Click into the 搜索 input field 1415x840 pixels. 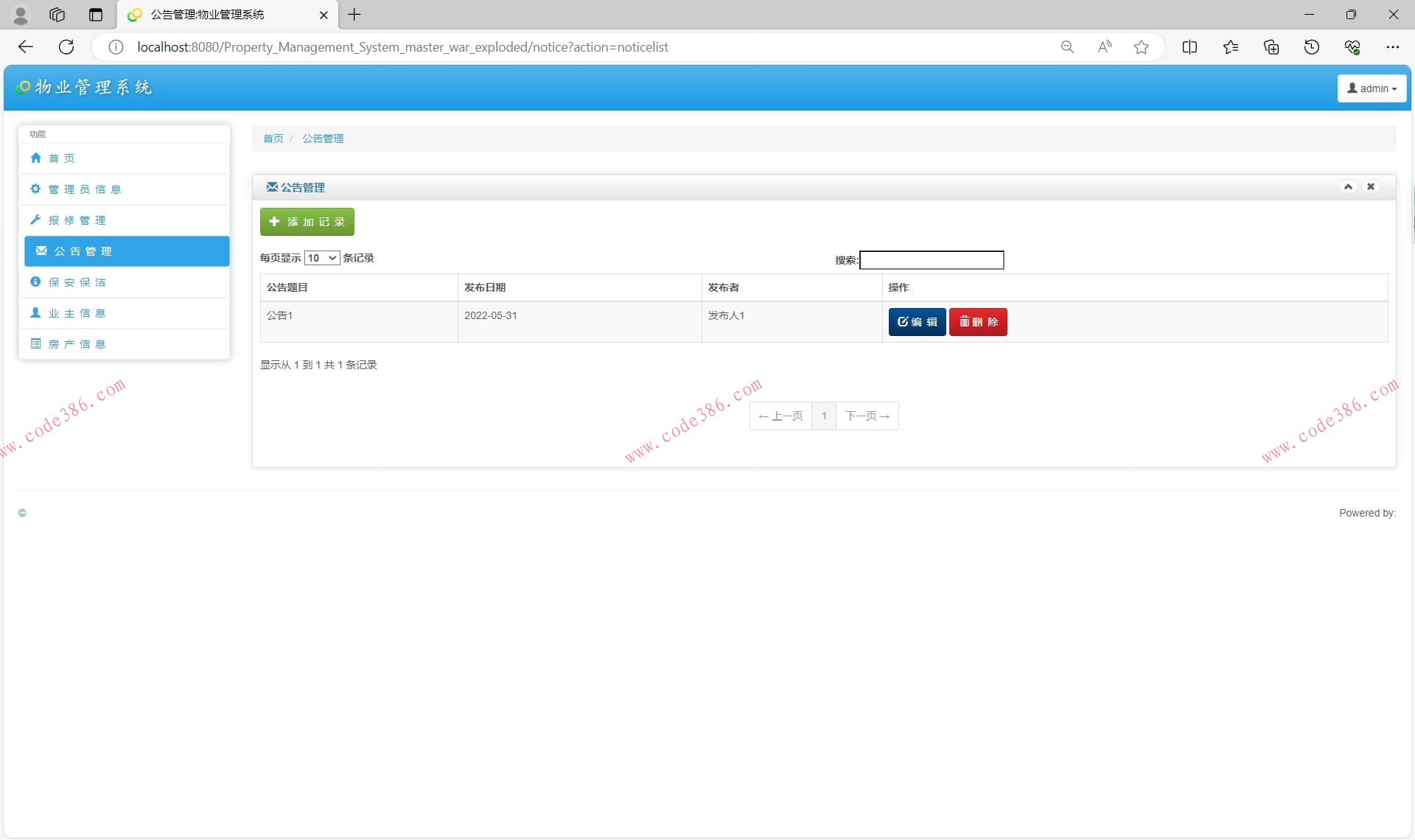pos(932,260)
